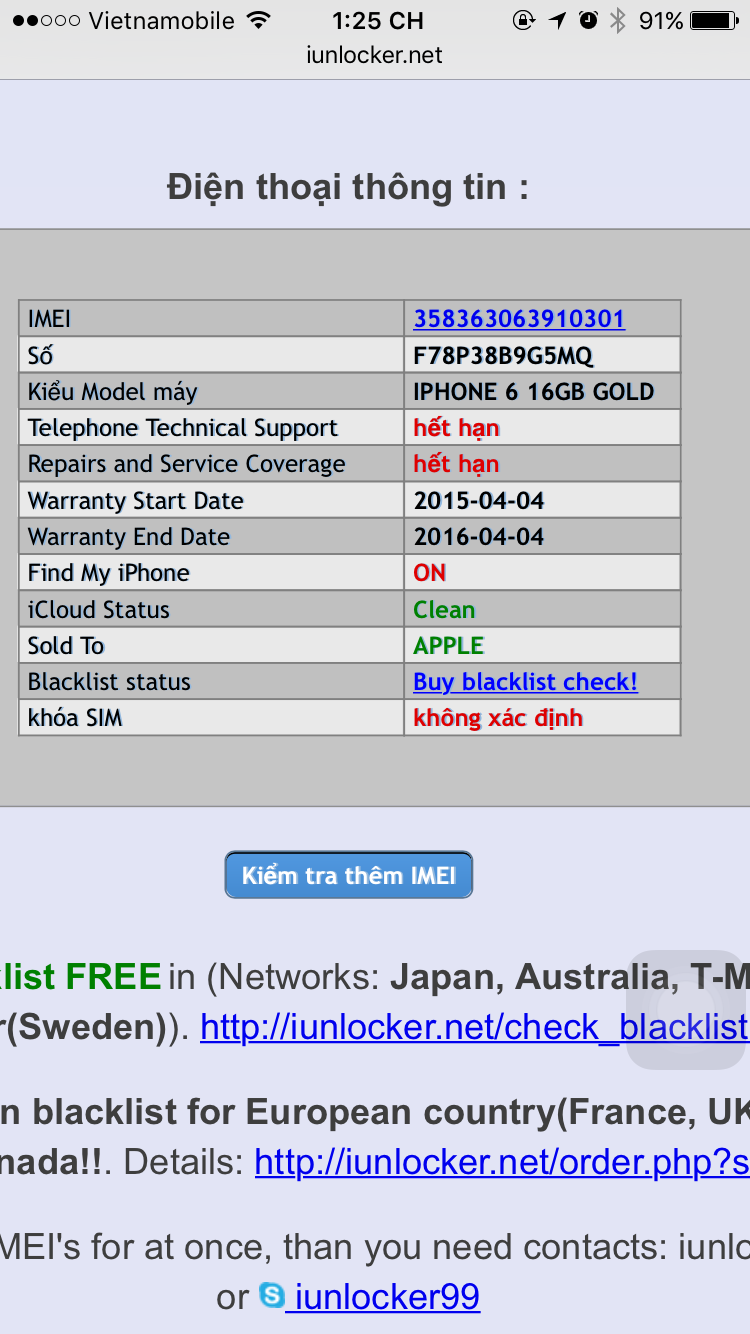
Task: Click the Warranty Start Date label
Action: coord(136,500)
